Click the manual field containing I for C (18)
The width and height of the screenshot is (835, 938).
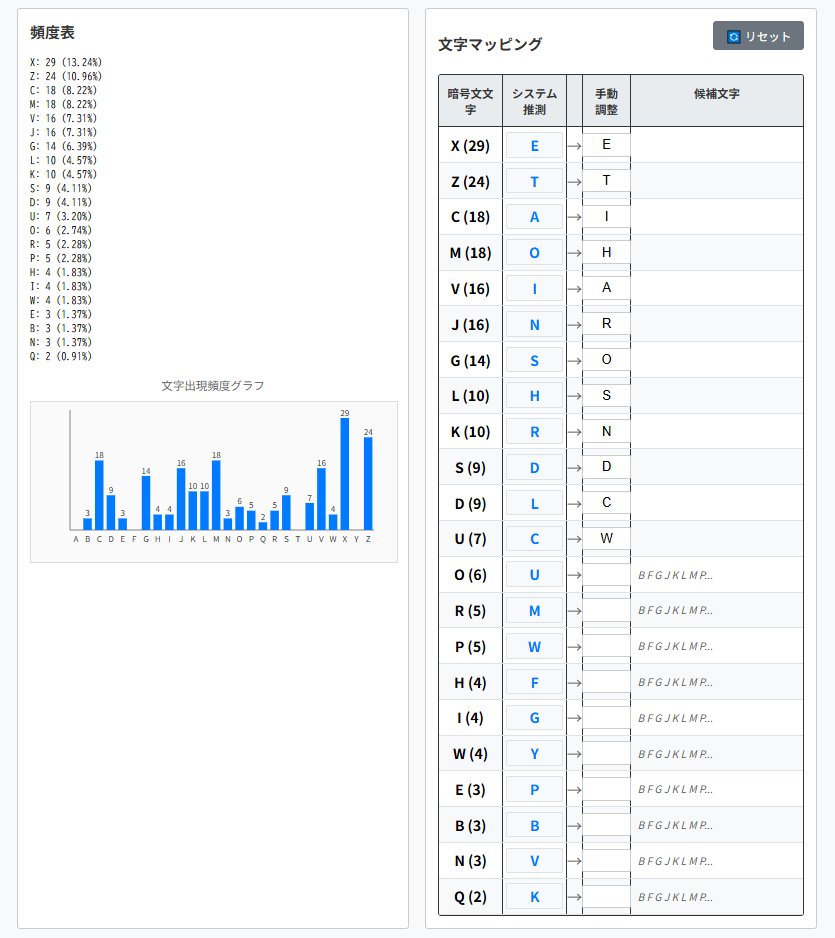coord(606,217)
